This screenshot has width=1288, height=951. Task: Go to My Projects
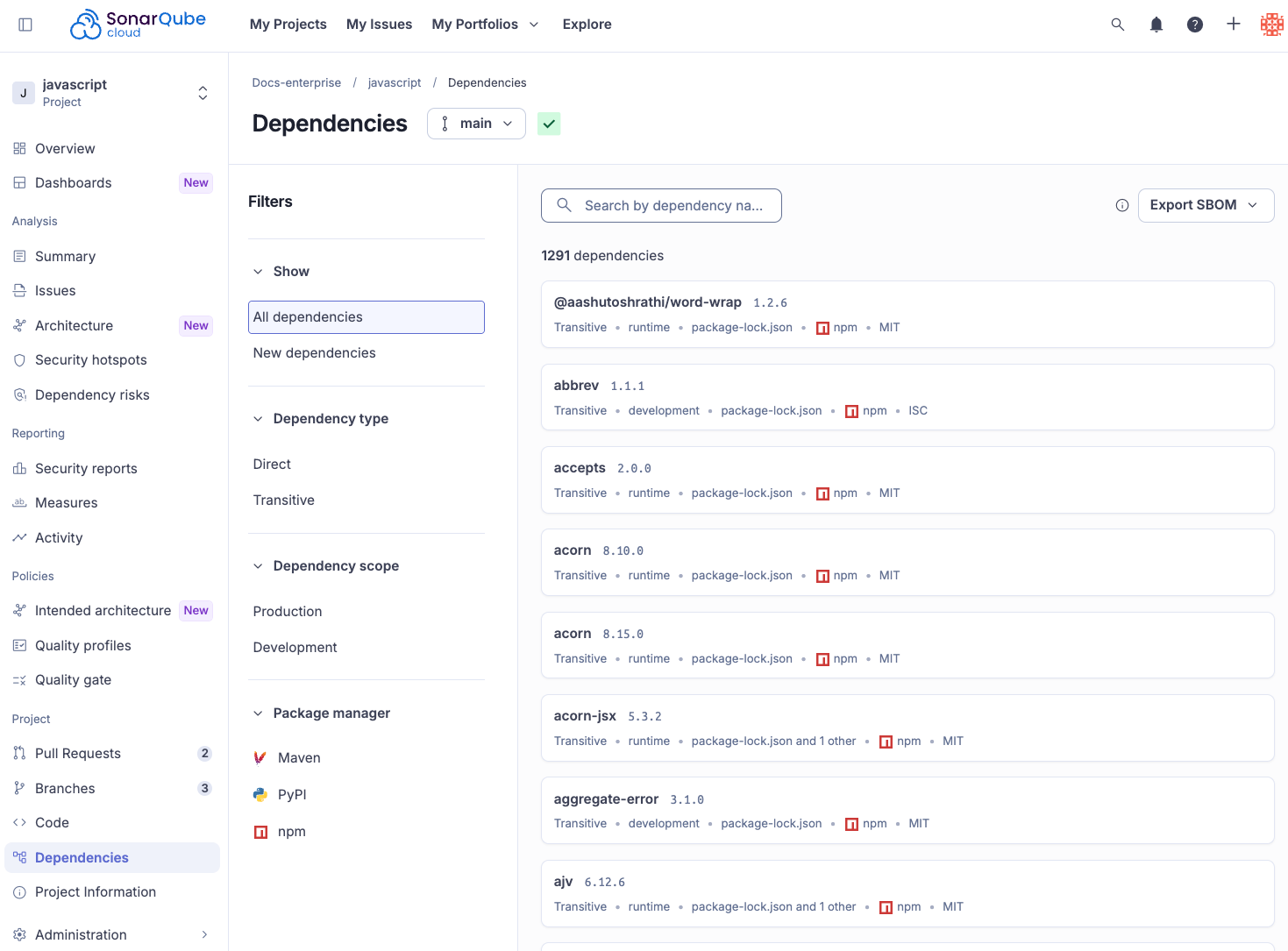(288, 25)
